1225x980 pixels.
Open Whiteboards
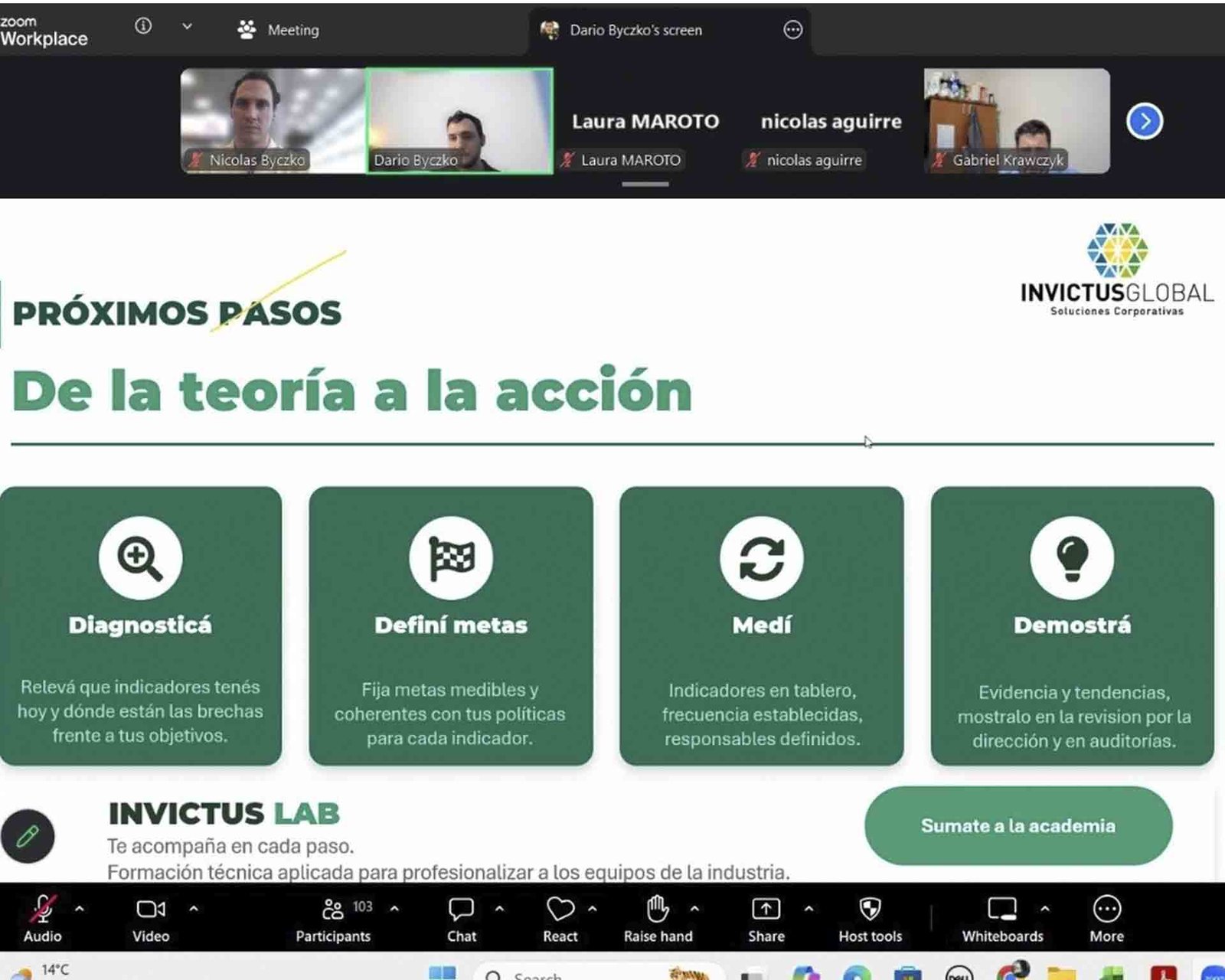coord(1002,918)
